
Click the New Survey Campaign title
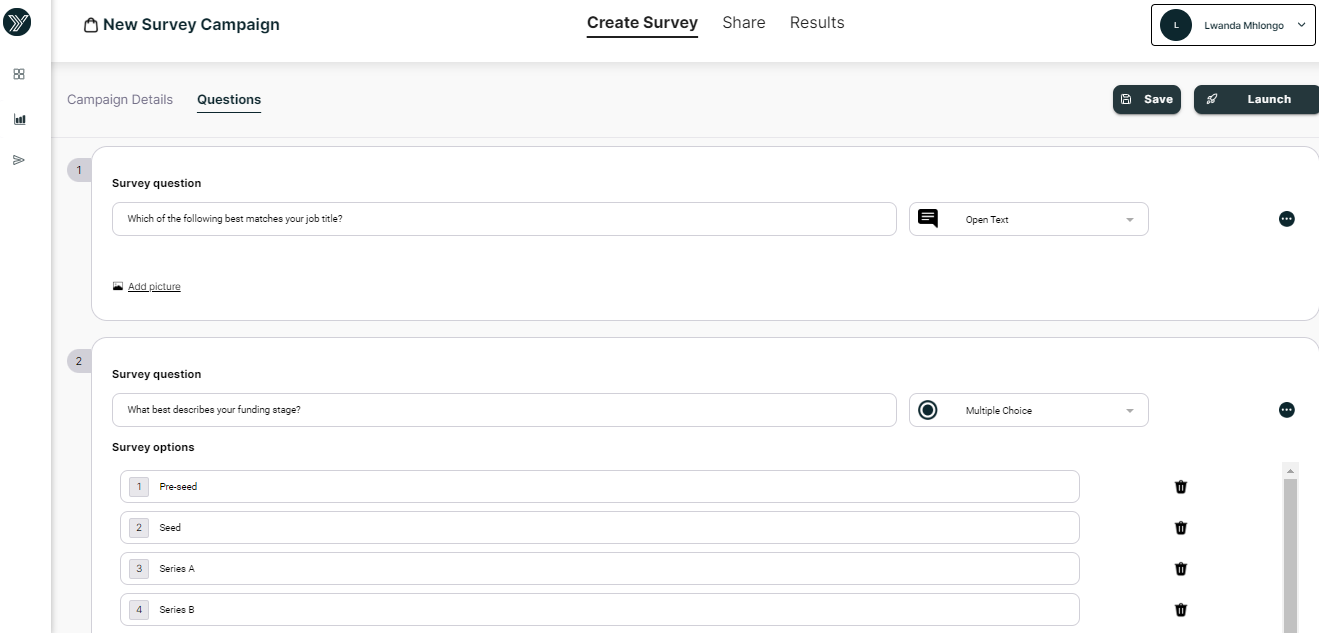[x=191, y=25]
